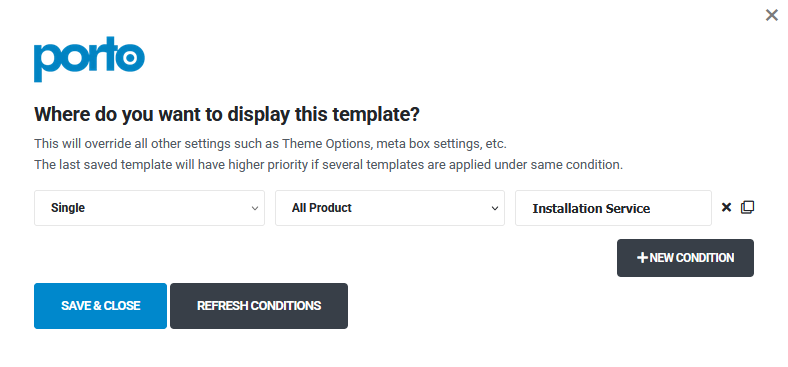Click the circular dot in Porto logo

(x=129, y=58)
